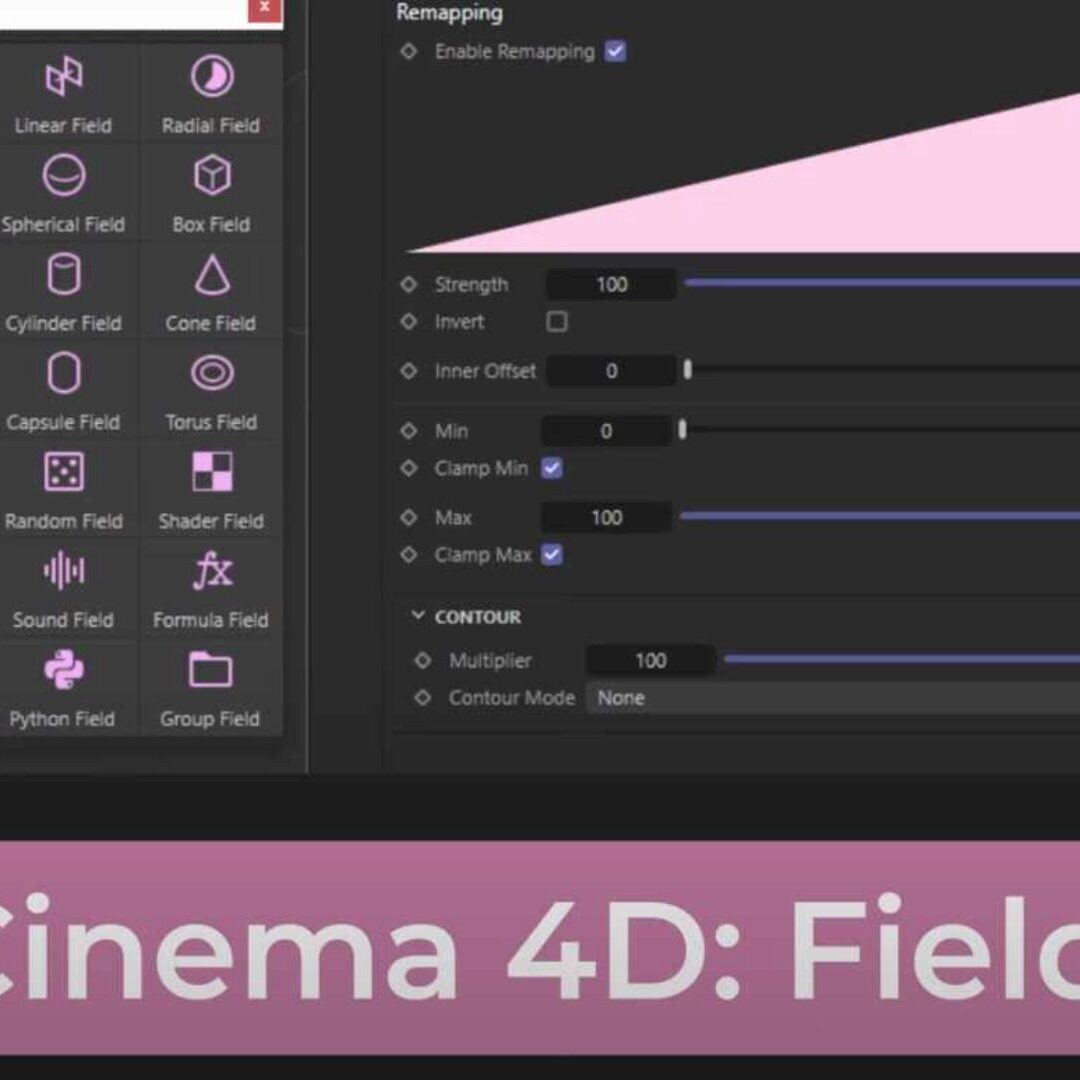
Task: Disable the Enable Remapping checkbox
Action: click(x=616, y=52)
